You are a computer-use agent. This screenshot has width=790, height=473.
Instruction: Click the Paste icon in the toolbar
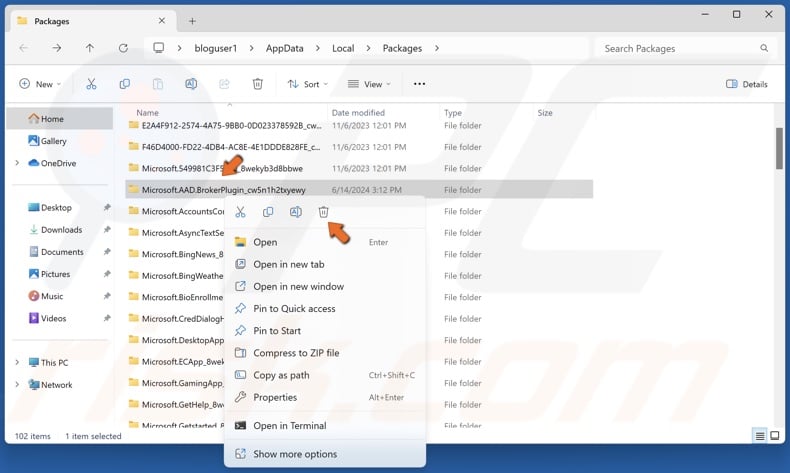(158, 84)
